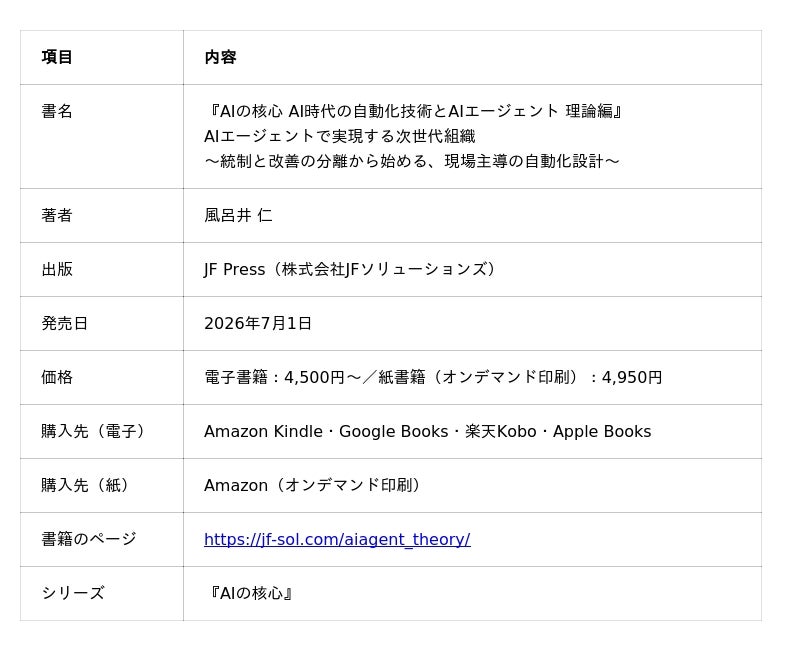Screen dimensions: 800x651
Task: Select the 出版 row label
Action: click(57, 269)
